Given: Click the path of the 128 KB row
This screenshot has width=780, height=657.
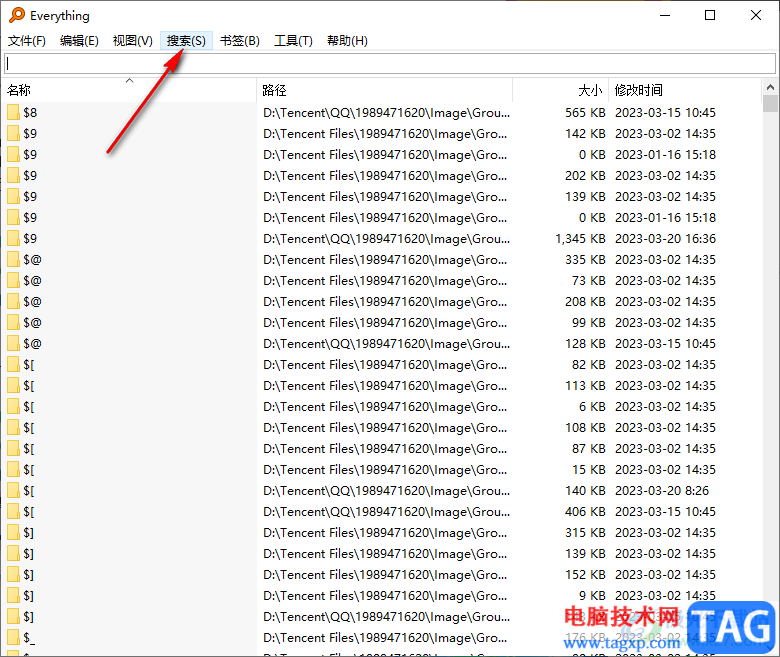Looking at the screenshot, I should pyautogui.click(x=387, y=344).
